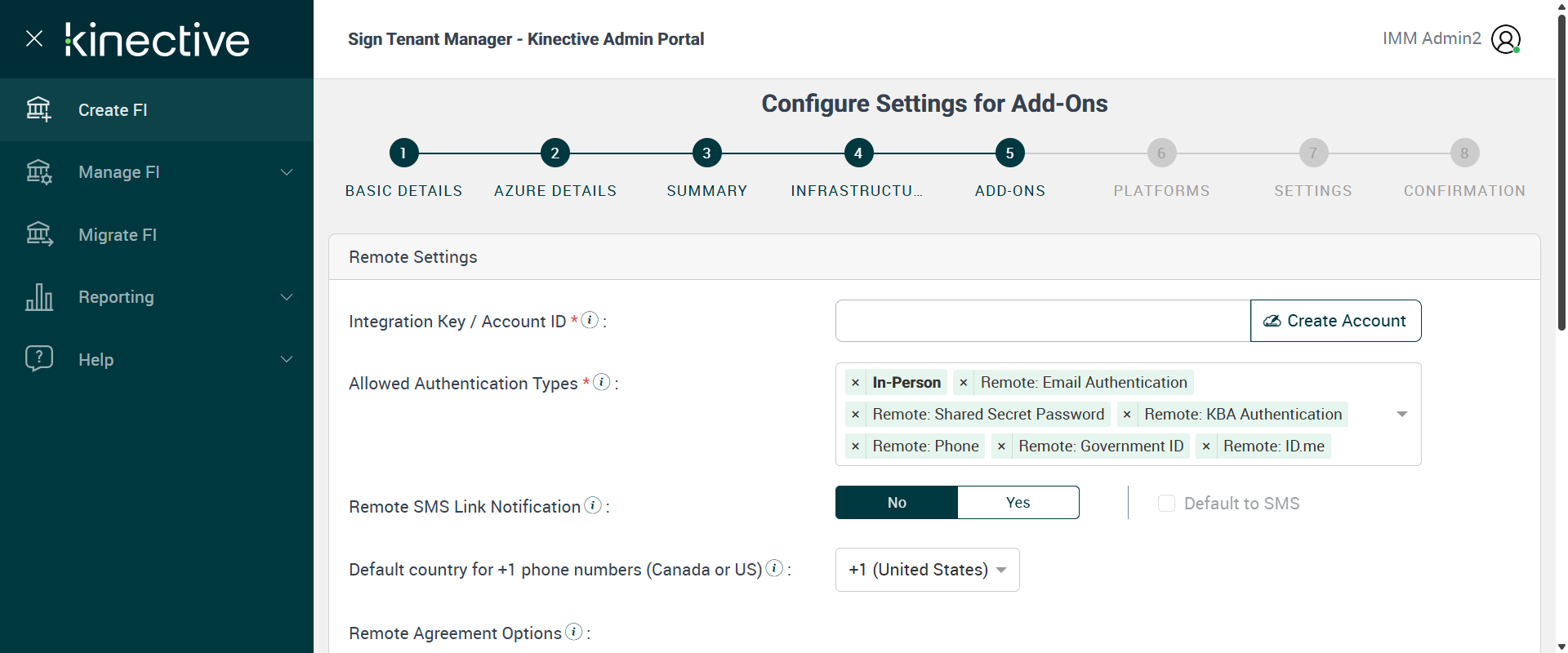The image size is (1568, 653).
Task: Check the Default to SMS checkbox
Action: pyautogui.click(x=1166, y=504)
